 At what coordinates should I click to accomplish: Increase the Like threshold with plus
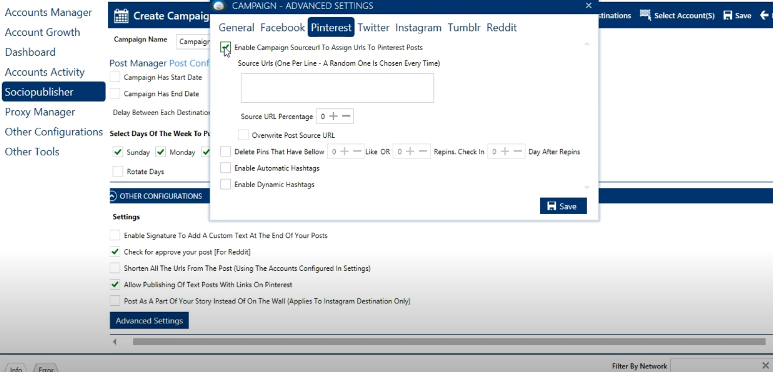345,151
